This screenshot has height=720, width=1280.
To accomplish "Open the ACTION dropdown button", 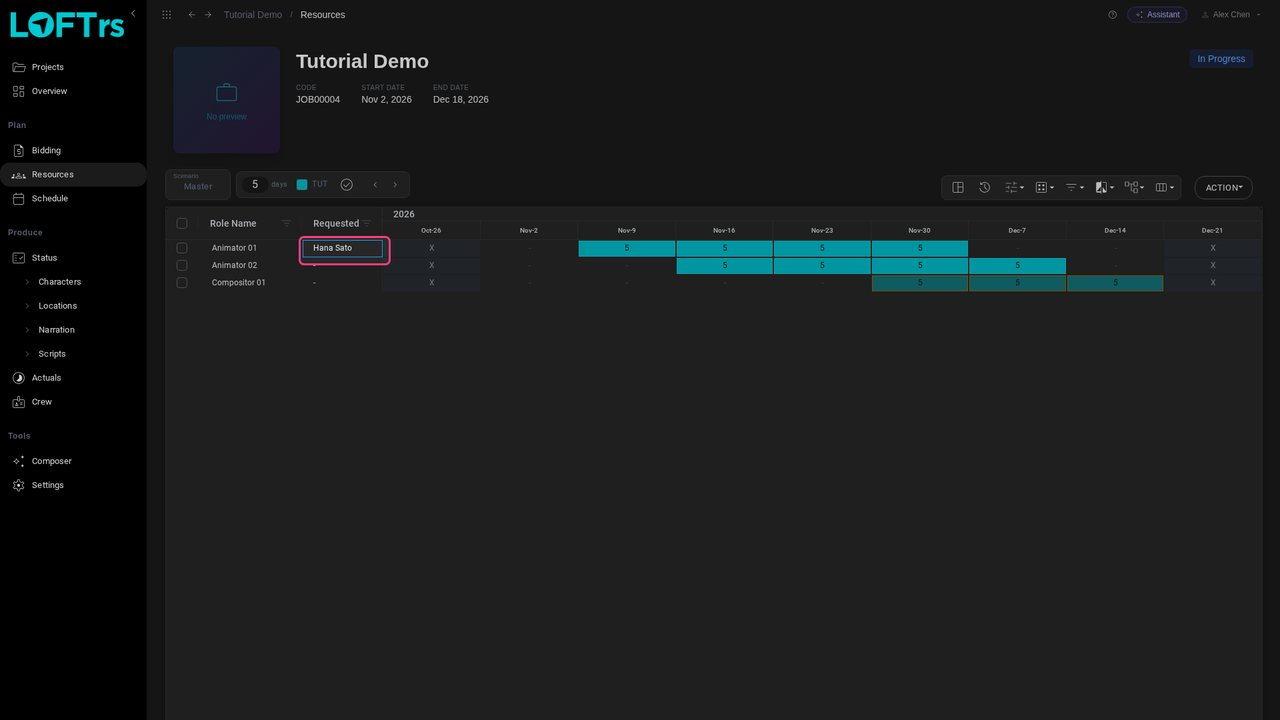I will point(1223,187).
